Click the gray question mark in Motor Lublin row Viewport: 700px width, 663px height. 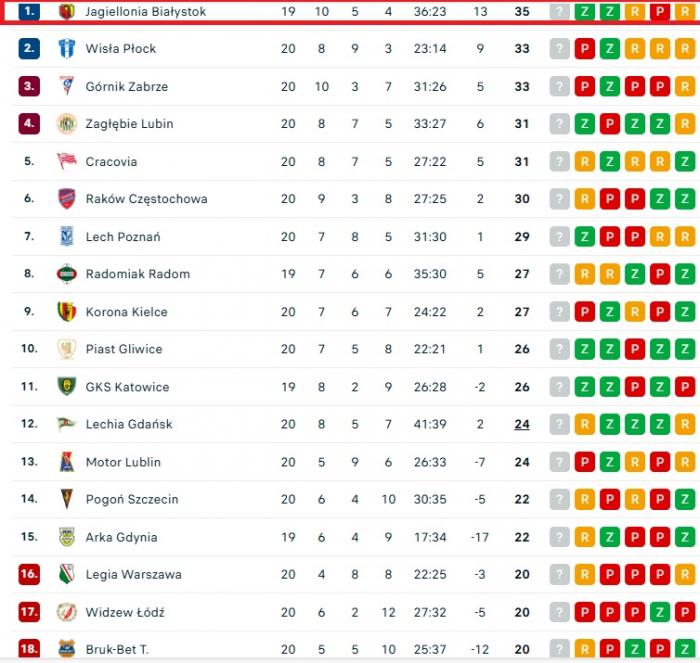(x=559, y=462)
